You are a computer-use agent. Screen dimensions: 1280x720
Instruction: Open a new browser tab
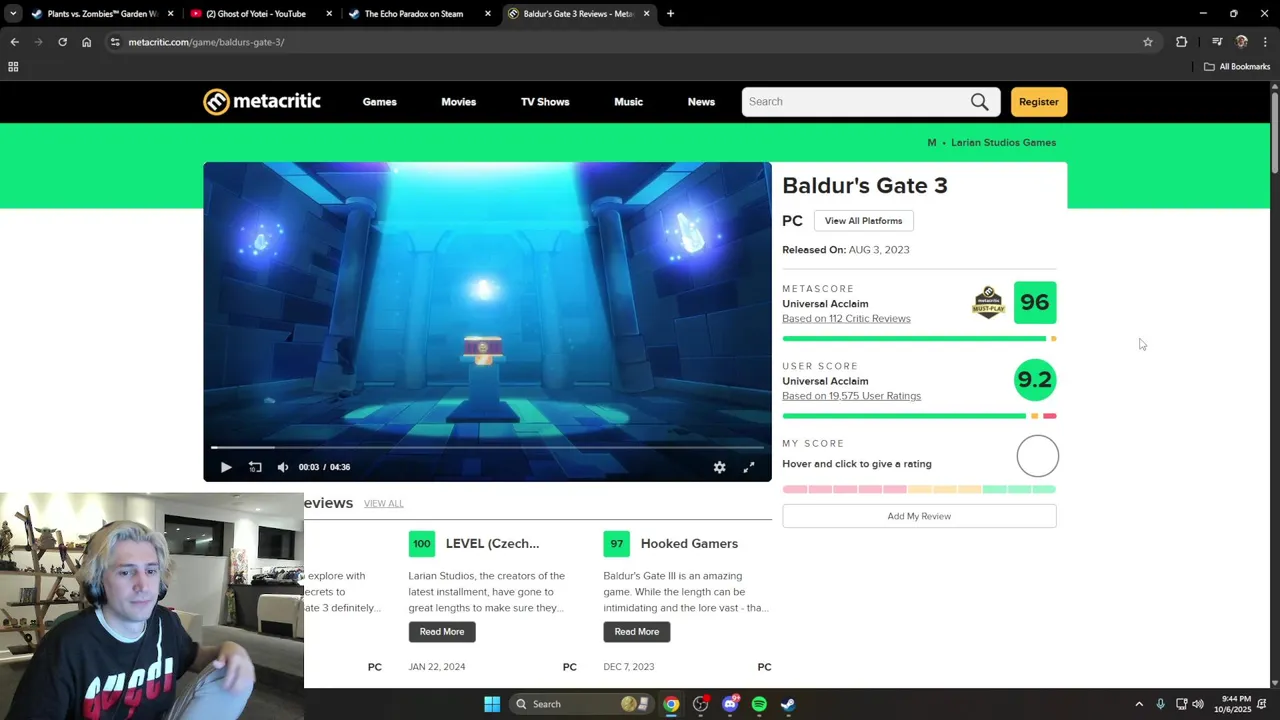(670, 14)
